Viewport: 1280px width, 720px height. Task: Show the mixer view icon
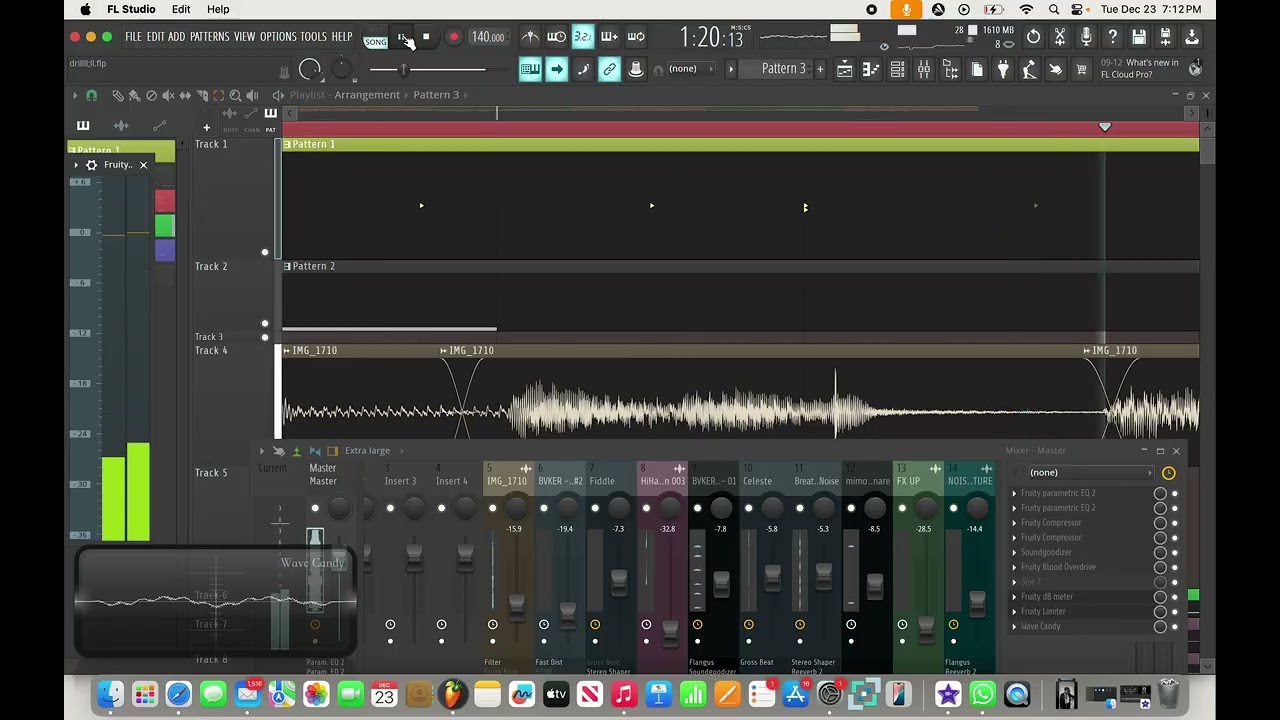click(924, 69)
